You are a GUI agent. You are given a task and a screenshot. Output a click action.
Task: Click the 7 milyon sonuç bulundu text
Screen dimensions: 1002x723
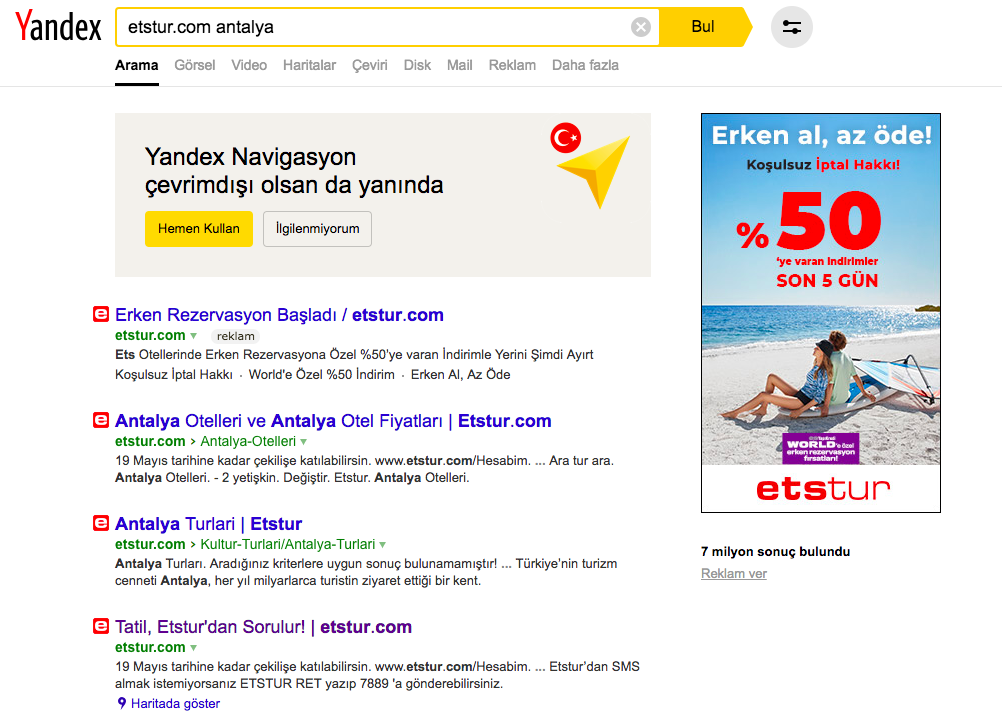pos(775,552)
